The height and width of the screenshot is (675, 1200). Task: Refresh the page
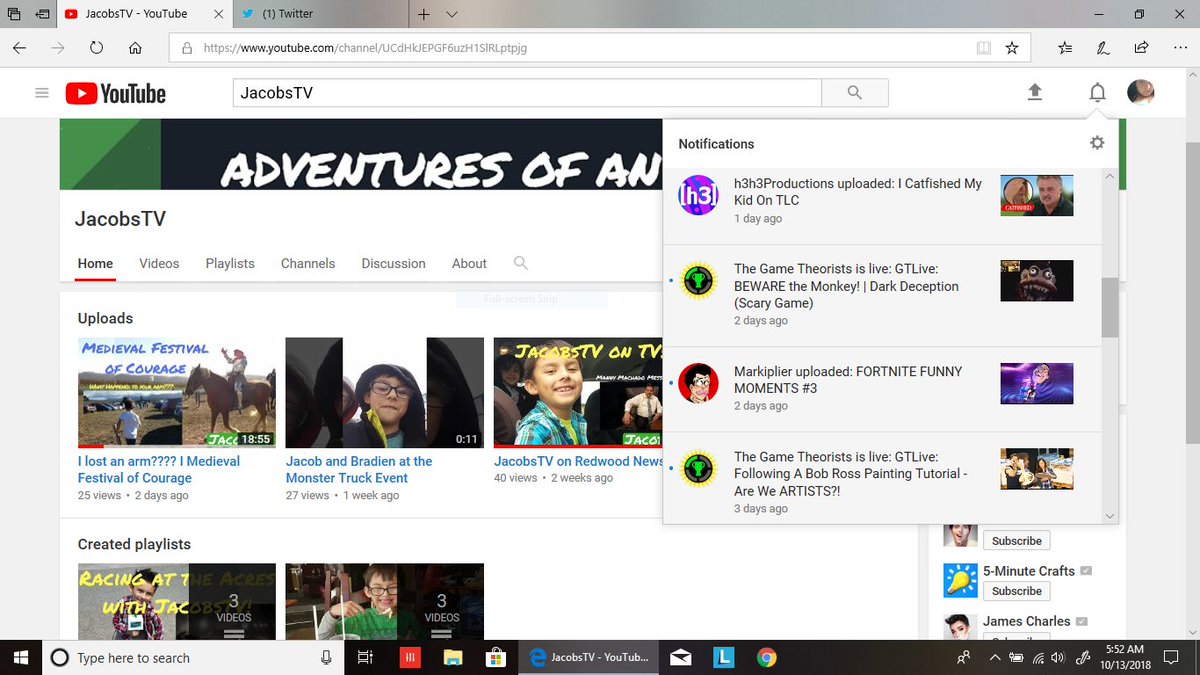(96, 47)
